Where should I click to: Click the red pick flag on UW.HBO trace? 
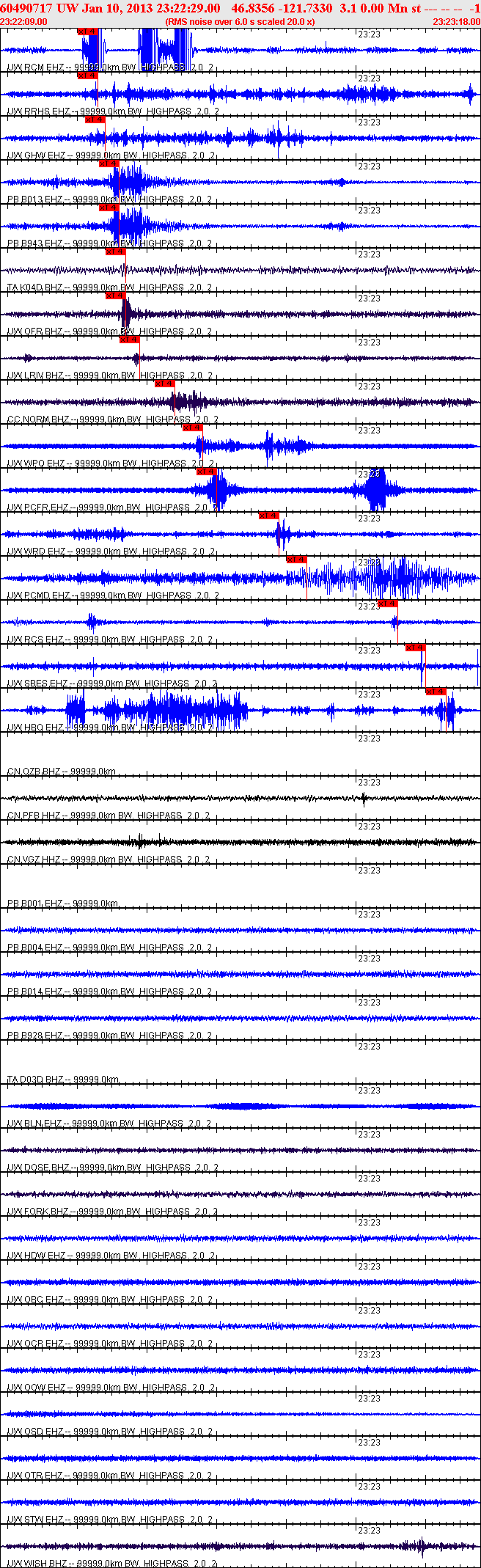coord(436,692)
